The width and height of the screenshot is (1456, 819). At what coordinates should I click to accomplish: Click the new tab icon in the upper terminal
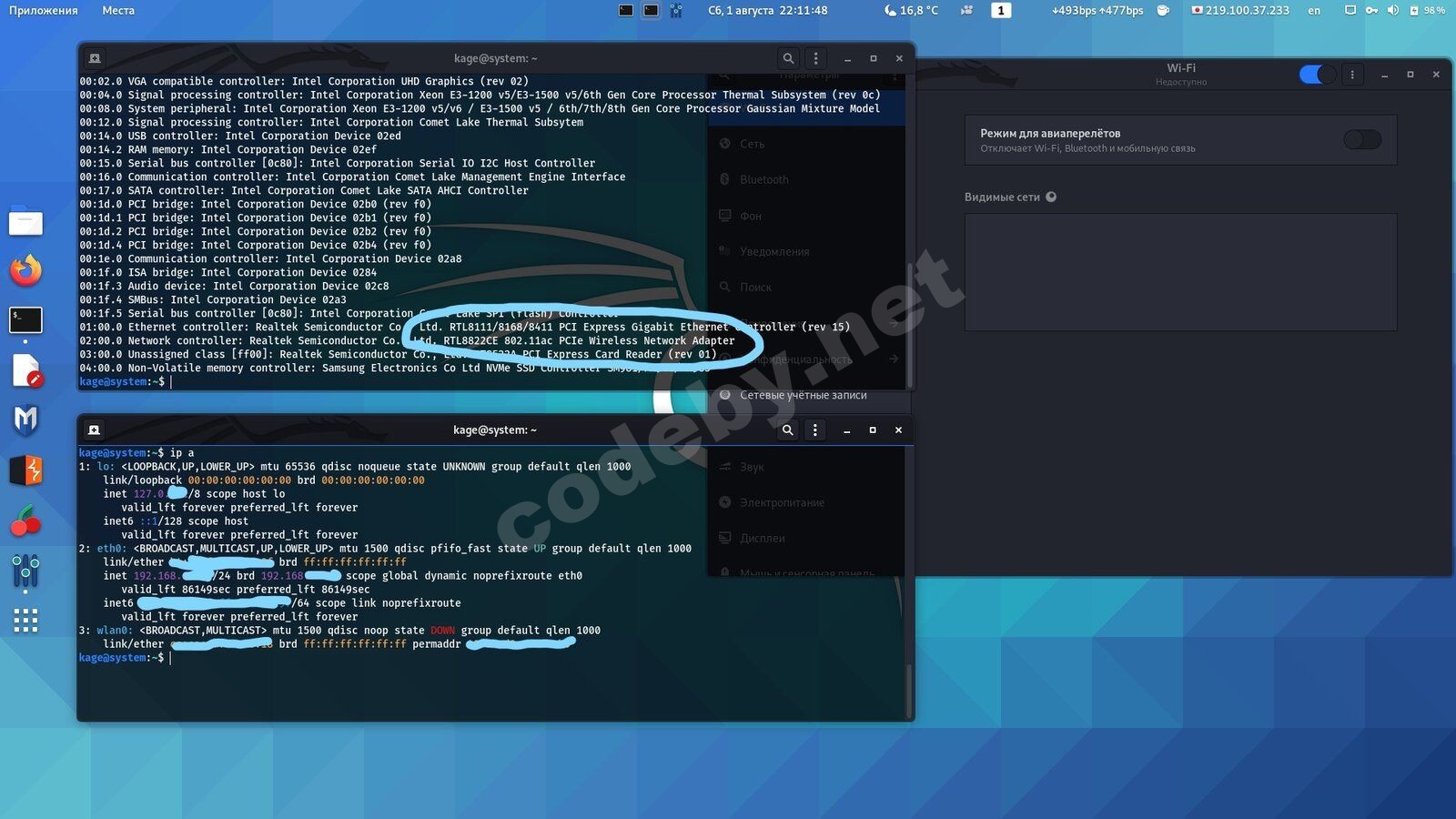click(95, 58)
